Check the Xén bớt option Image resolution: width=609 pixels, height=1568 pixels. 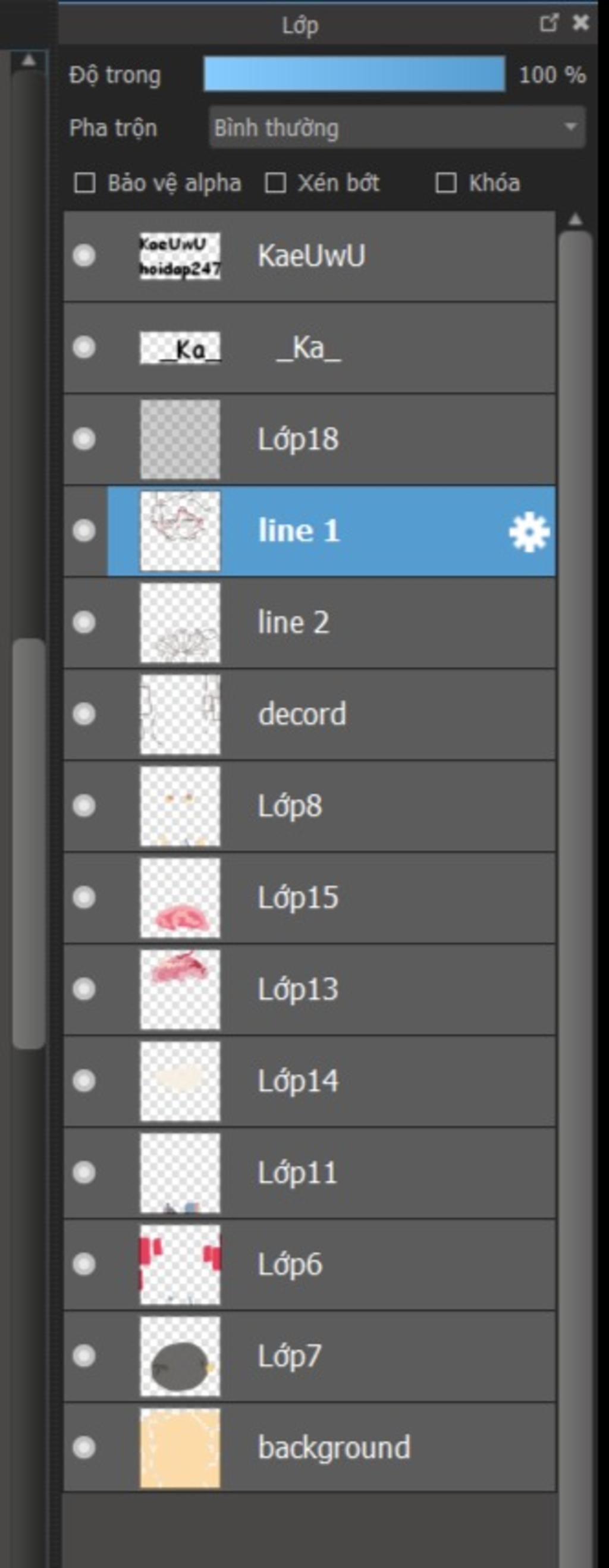click(x=275, y=183)
